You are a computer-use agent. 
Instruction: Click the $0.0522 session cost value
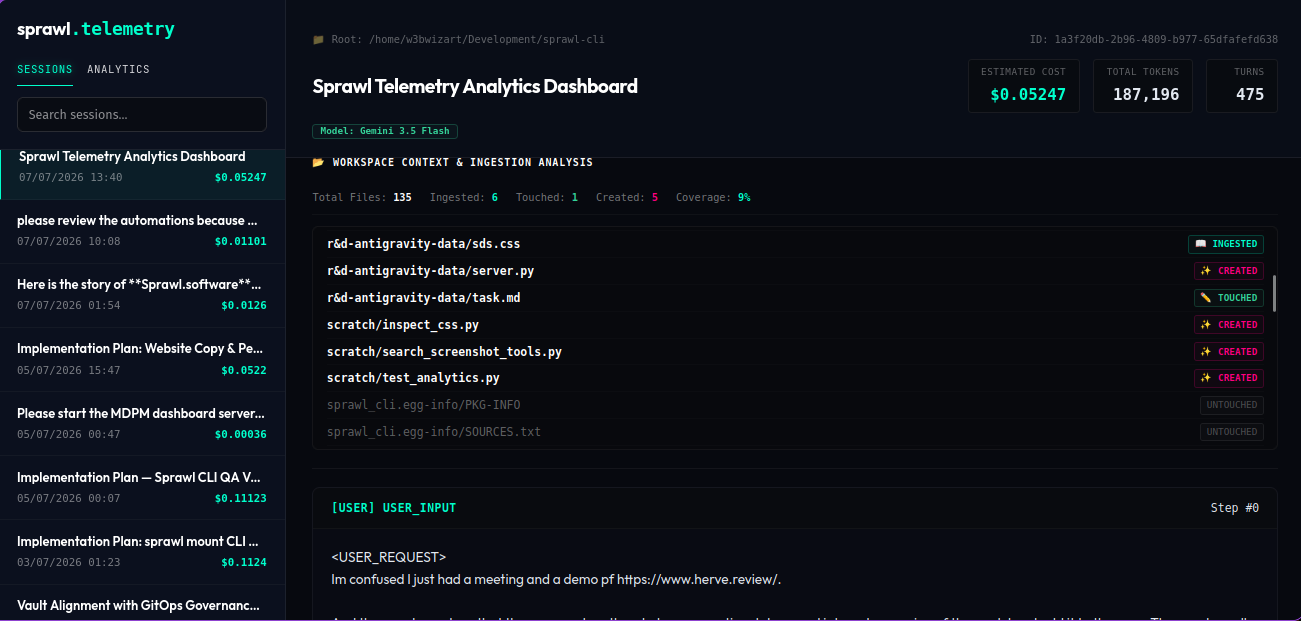[x=244, y=370]
